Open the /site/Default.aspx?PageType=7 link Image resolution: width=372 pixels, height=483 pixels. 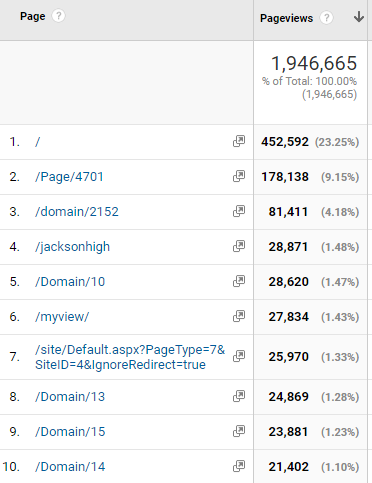[130, 357]
